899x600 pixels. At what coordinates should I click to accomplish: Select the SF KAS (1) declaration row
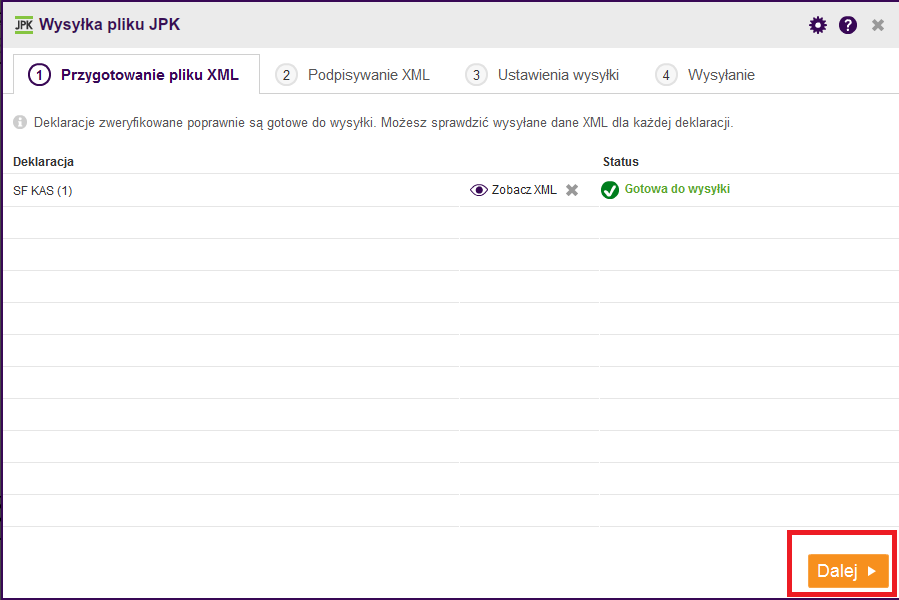[x=43, y=190]
